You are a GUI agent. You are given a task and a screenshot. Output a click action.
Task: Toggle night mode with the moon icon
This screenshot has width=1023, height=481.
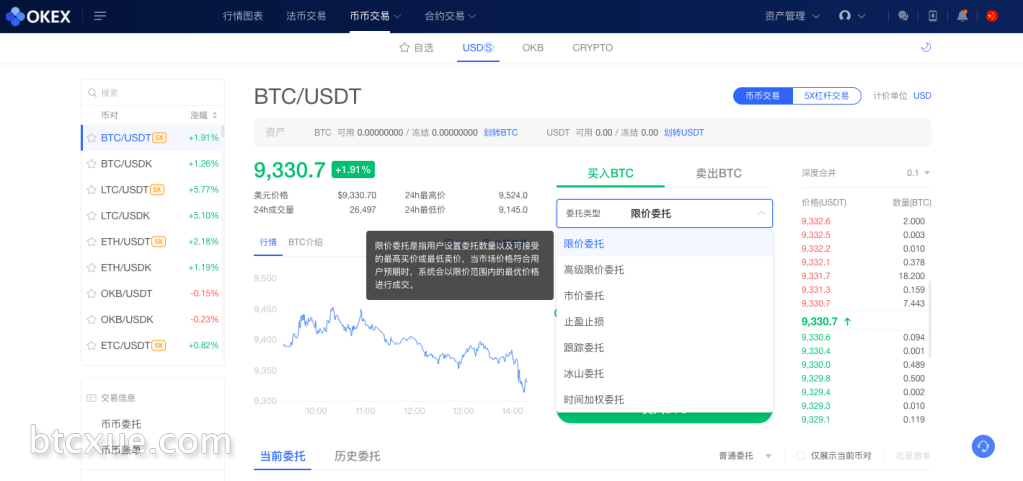(x=925, y=47)
